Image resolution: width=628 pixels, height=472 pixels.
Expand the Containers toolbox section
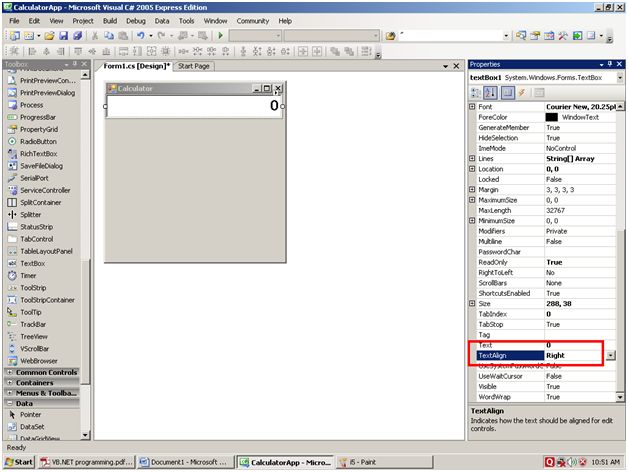[10, 383]
